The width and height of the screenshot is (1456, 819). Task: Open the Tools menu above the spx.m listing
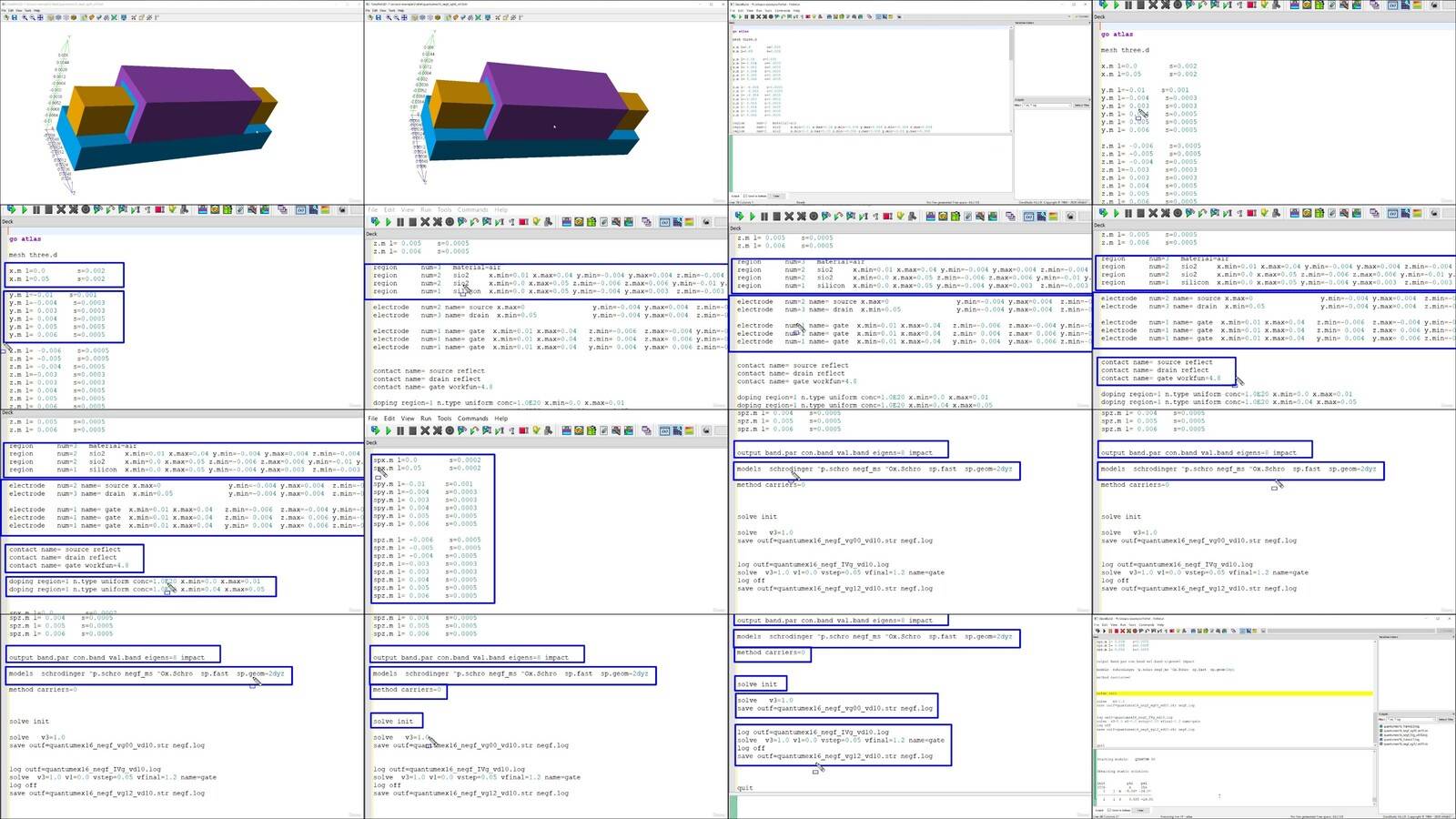click(x=444, y=419)
